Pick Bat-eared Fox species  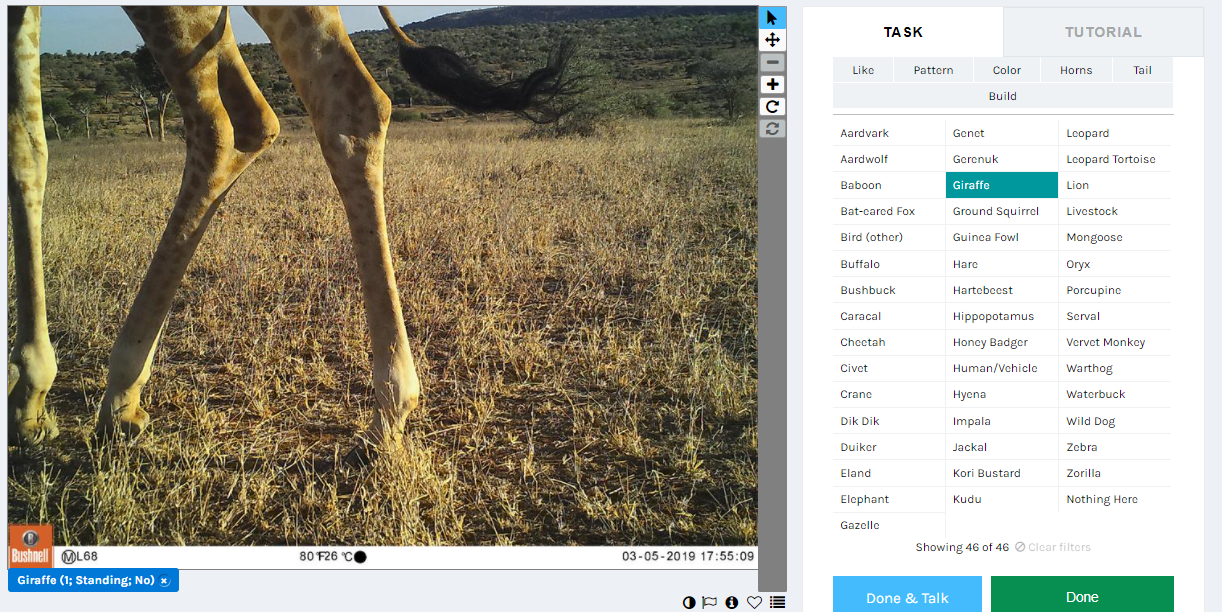coord(889,211)
